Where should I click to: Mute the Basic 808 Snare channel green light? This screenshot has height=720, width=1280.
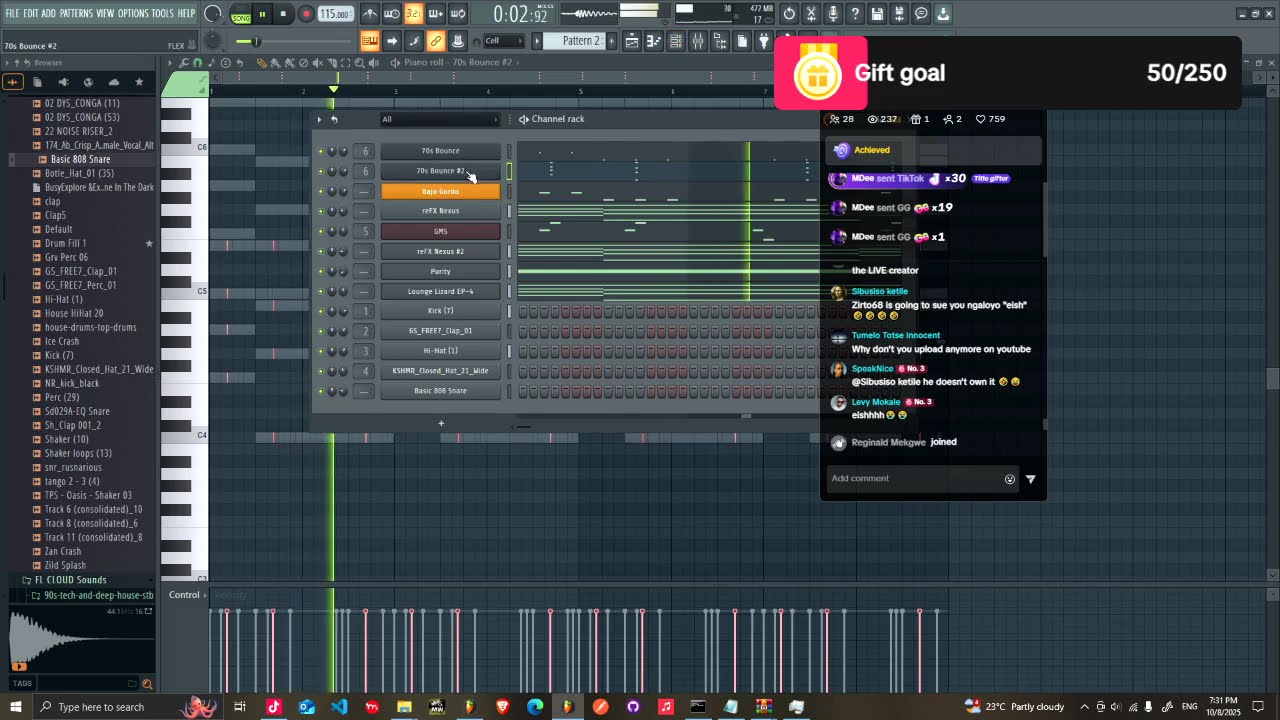(x=321, y=391)
